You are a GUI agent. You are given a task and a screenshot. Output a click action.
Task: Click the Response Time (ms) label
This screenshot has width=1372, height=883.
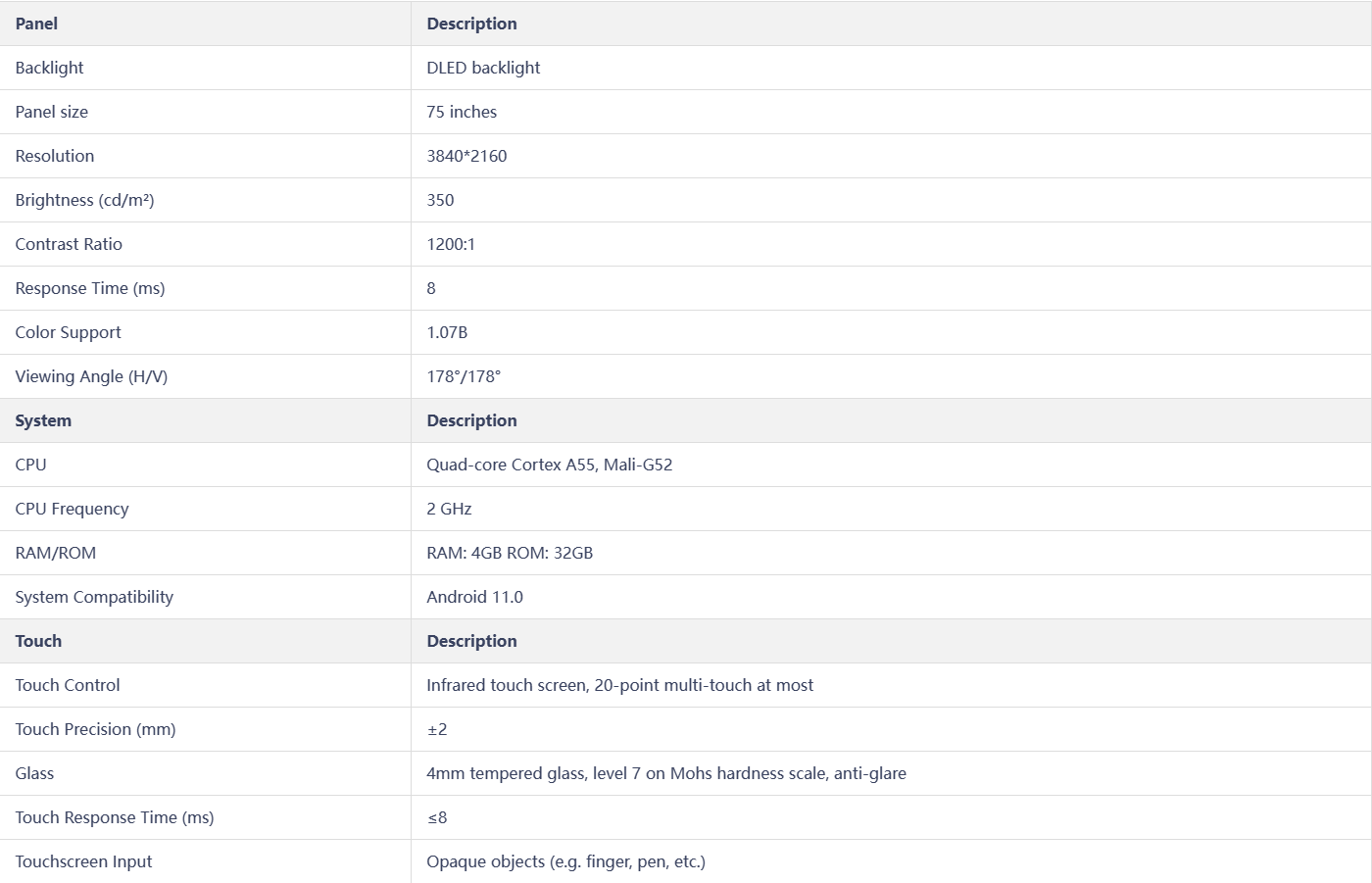tap(90, 288)
